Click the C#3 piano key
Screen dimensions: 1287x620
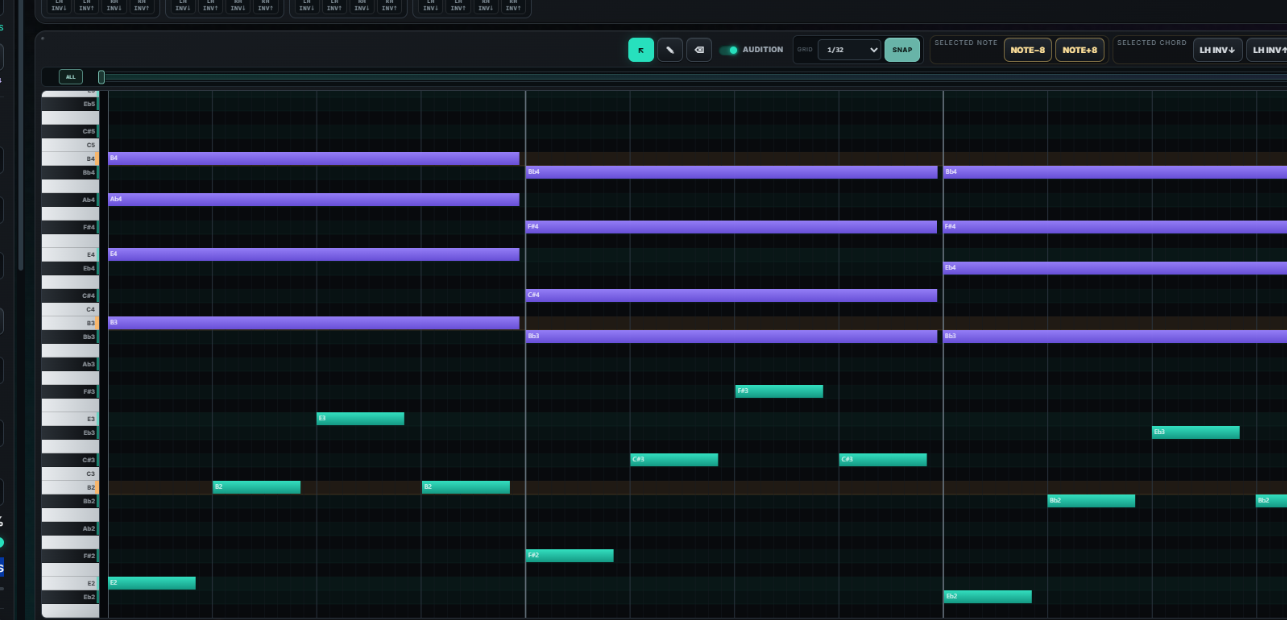(69, 460)
